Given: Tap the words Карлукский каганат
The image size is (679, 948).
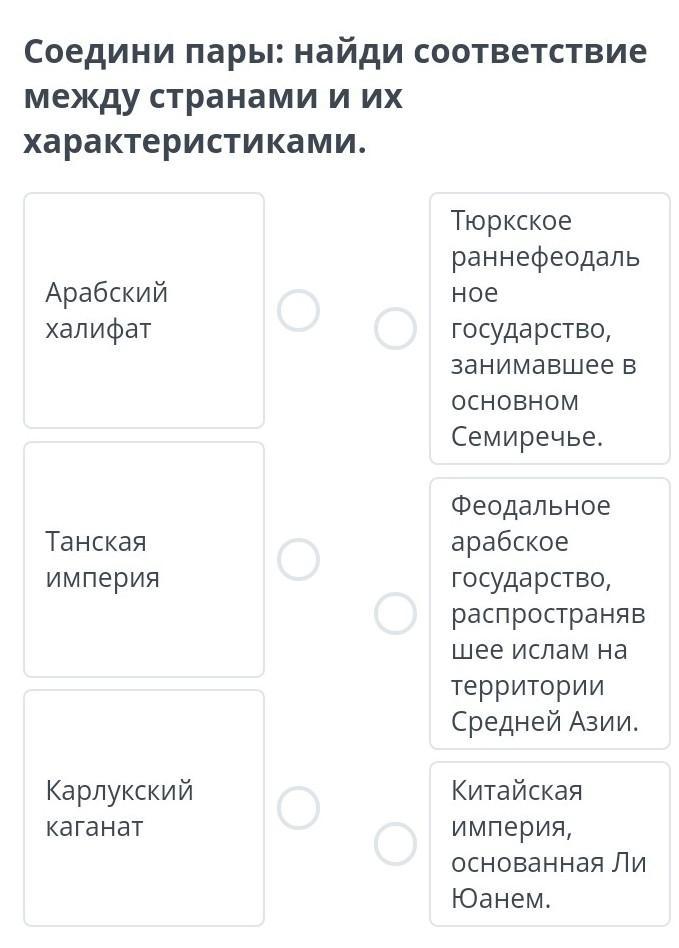Looking at the screenshot, I should pos(119,808).
